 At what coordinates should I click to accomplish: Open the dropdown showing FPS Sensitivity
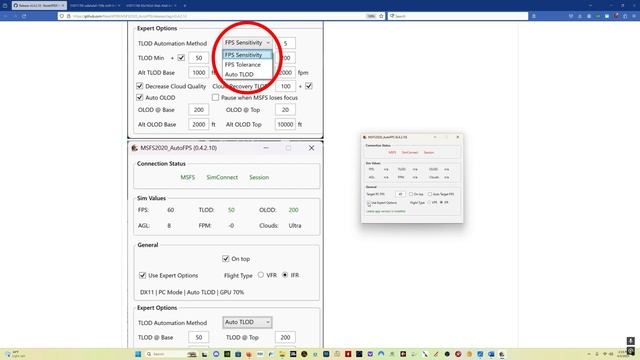pyautogui.click(x=247, y=43)
